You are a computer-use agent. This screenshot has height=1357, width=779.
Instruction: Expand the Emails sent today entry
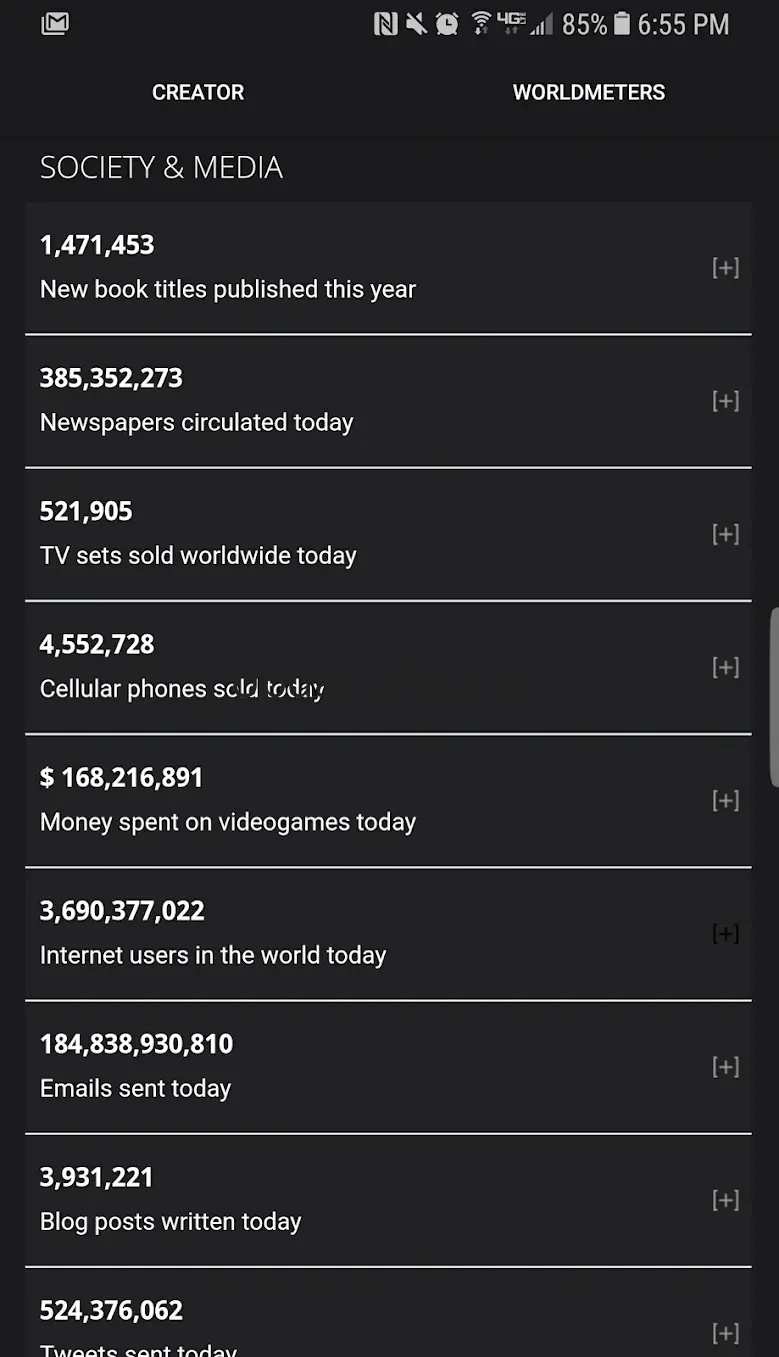pyautogui.click(x=725, y=1066)
